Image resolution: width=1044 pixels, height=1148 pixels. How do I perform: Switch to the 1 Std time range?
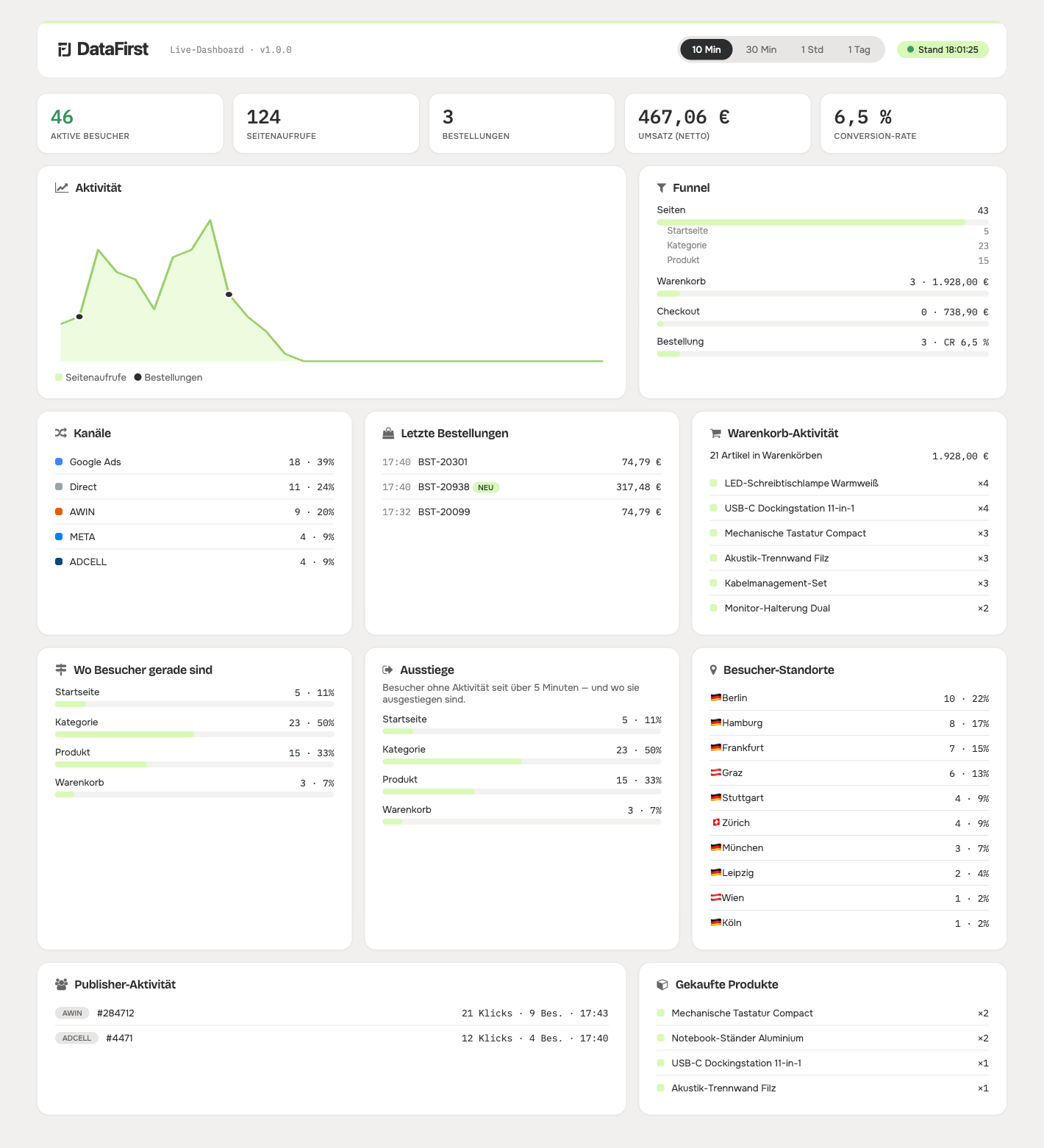pyautogui.click(x=812, y=49)
